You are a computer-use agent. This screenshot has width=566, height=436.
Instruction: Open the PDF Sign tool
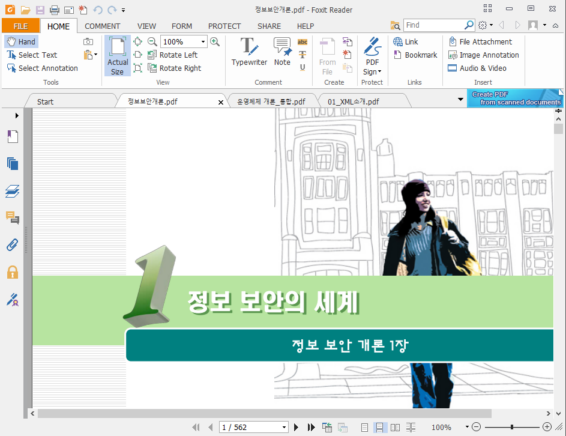(x=372, y=56)
